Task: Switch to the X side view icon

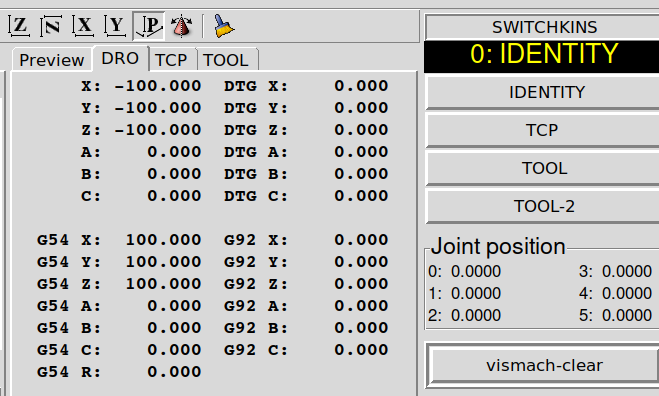Action: 83,26
